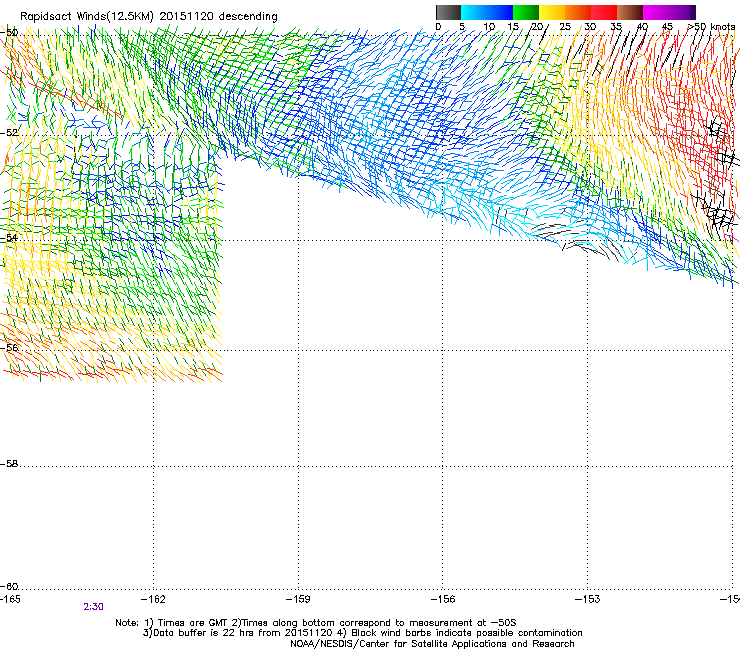Select the dark purple 45-50 knots swatch

pos(682,12)
